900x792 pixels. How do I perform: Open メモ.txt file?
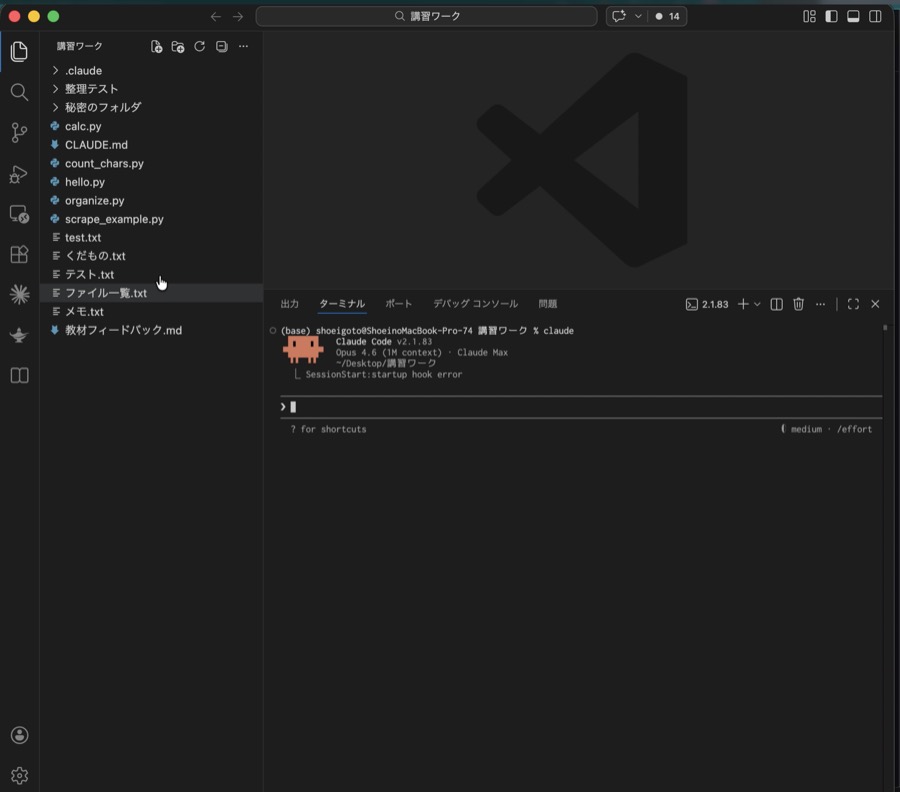(151, 312)
